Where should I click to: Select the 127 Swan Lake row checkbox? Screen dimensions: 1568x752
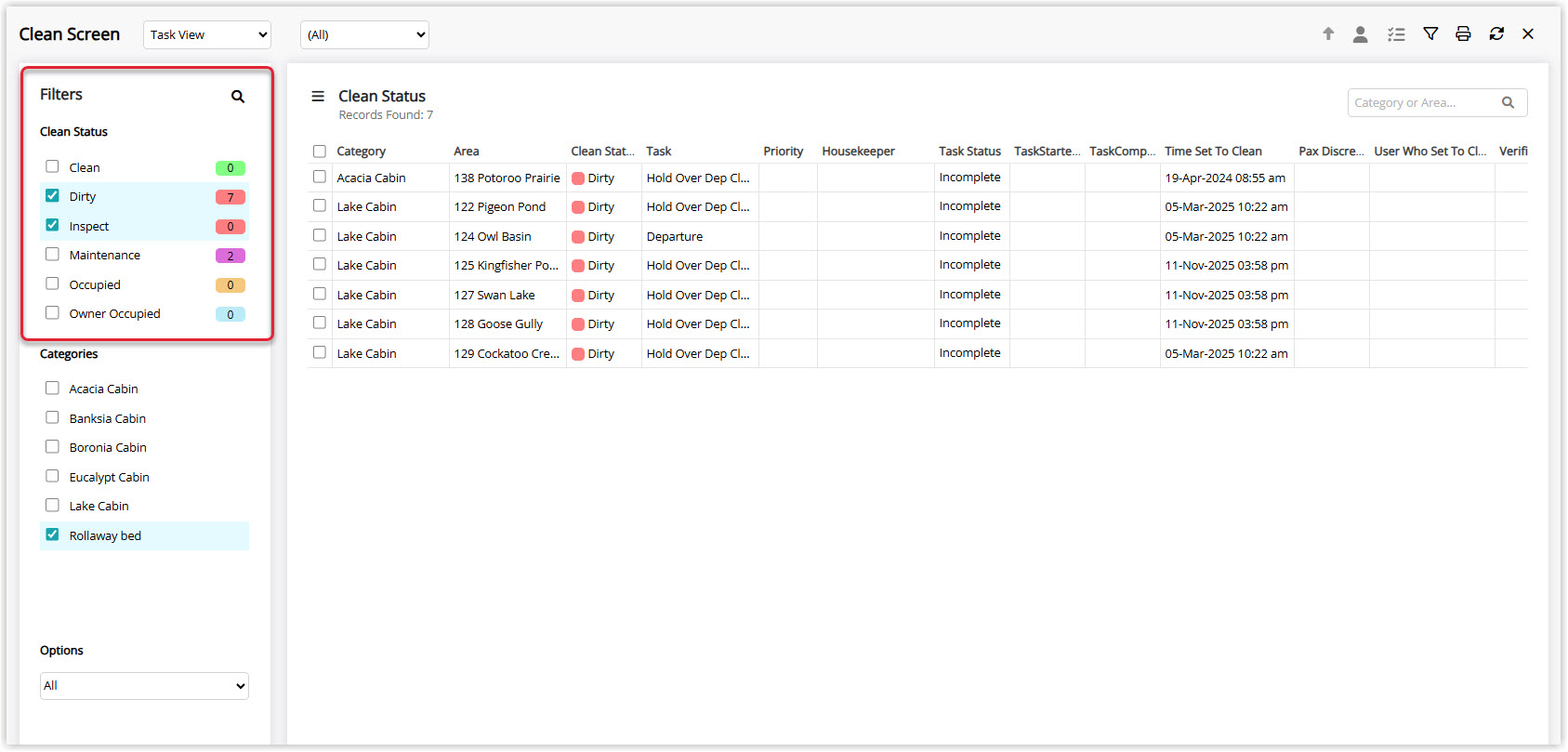click(320, 294)
